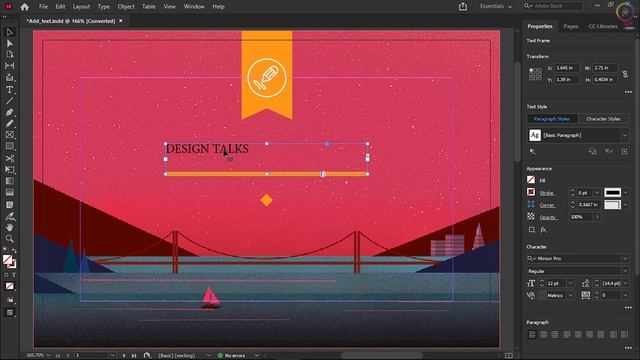640x360 pixels.
Task: Click the Align right paragraph button
Action: (555, 335)
